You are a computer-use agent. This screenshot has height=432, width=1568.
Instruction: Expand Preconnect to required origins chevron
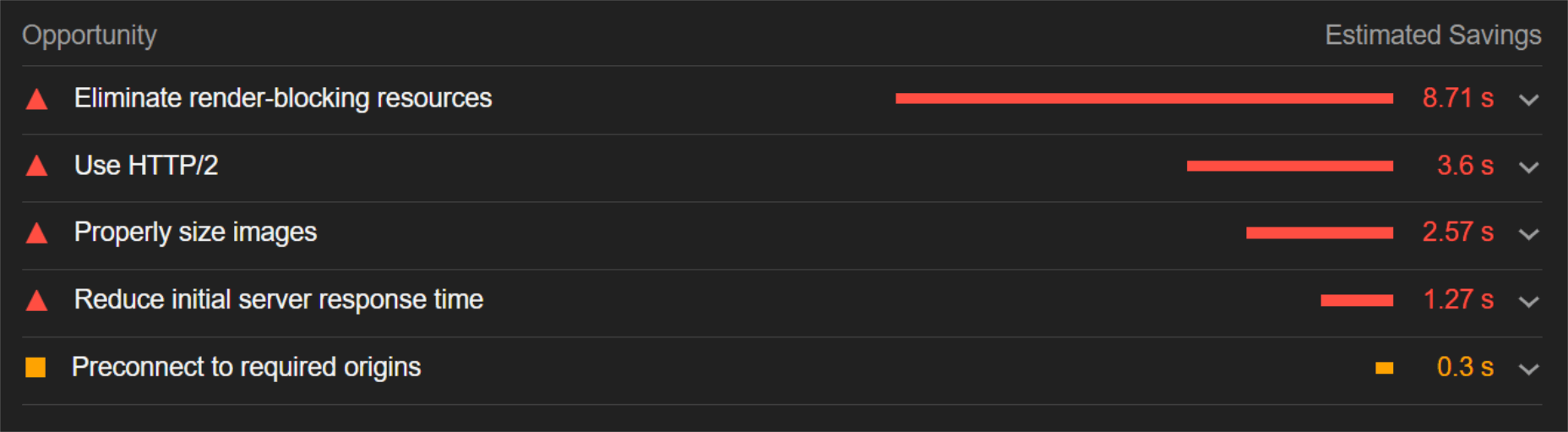tap(1528, 369)
